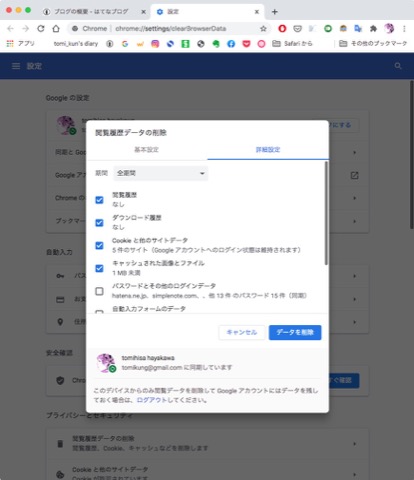Expand the payment card row arrow
The width and height of the screenshot is (414, 480).
(354, 299)
